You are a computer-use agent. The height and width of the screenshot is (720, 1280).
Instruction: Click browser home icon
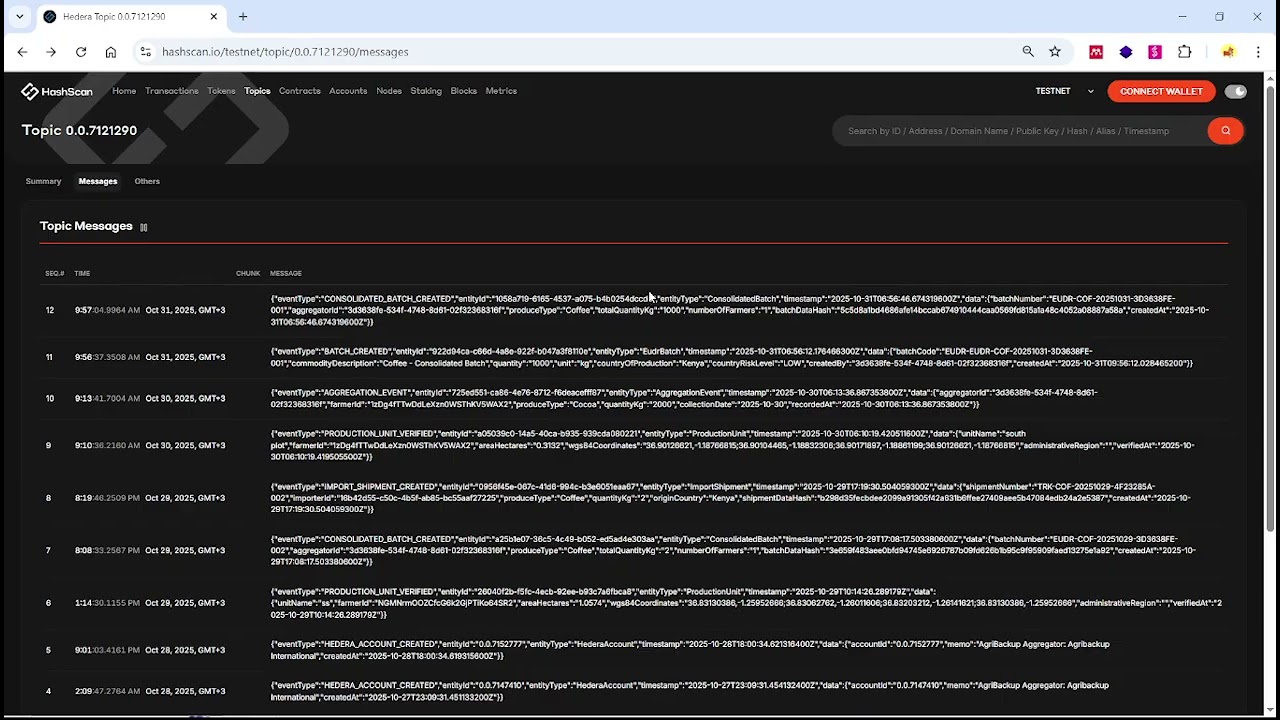coord(111,52)
